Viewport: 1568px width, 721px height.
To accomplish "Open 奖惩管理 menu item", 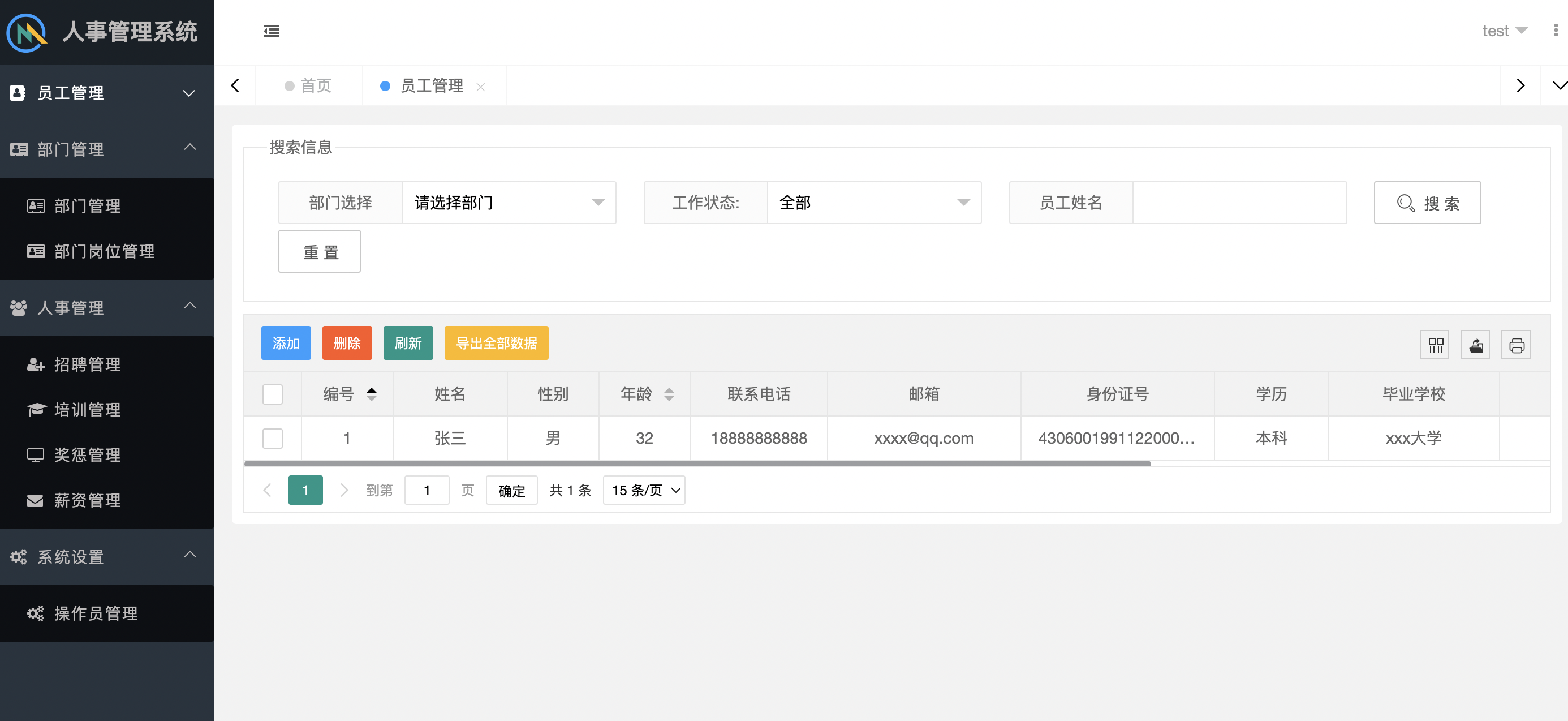I will (x=106, y=455).
